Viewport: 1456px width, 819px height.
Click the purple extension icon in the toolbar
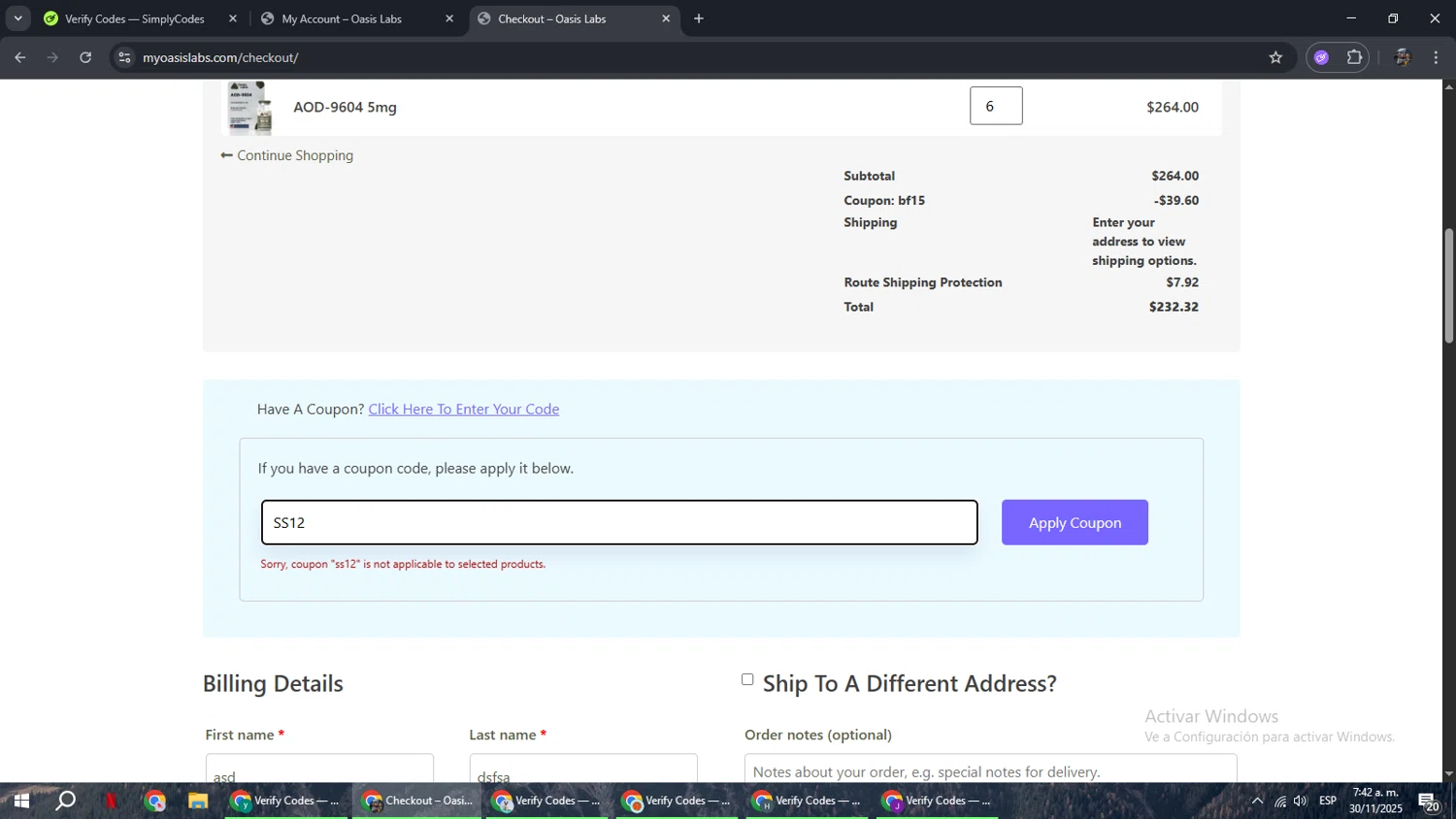coord(1321,57)
